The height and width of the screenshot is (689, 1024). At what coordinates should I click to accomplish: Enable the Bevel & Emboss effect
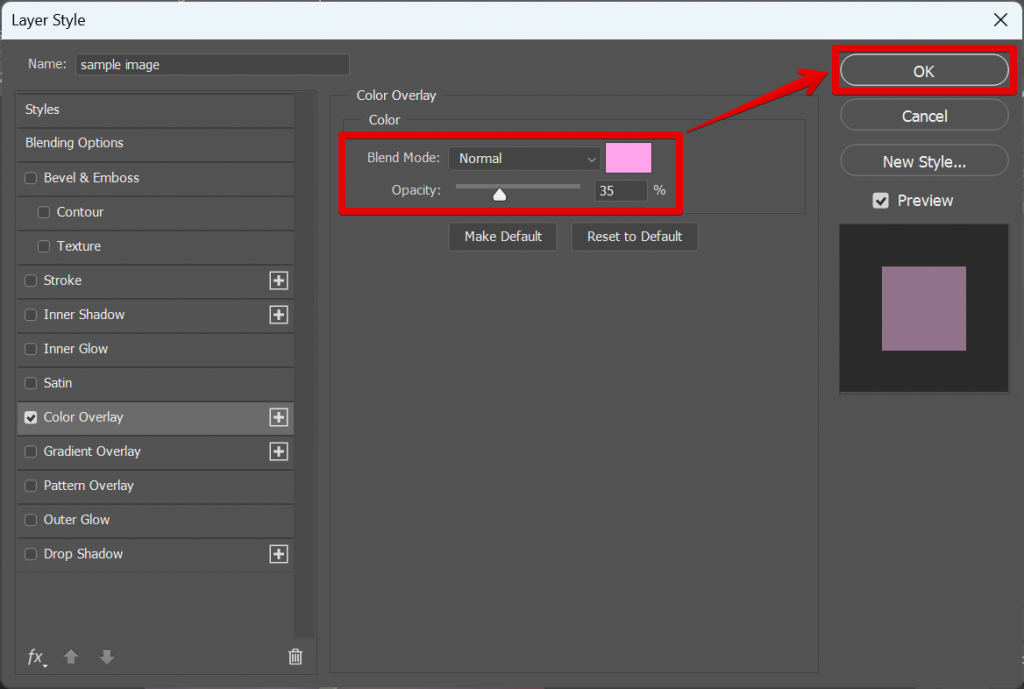[x=30, y=178]
